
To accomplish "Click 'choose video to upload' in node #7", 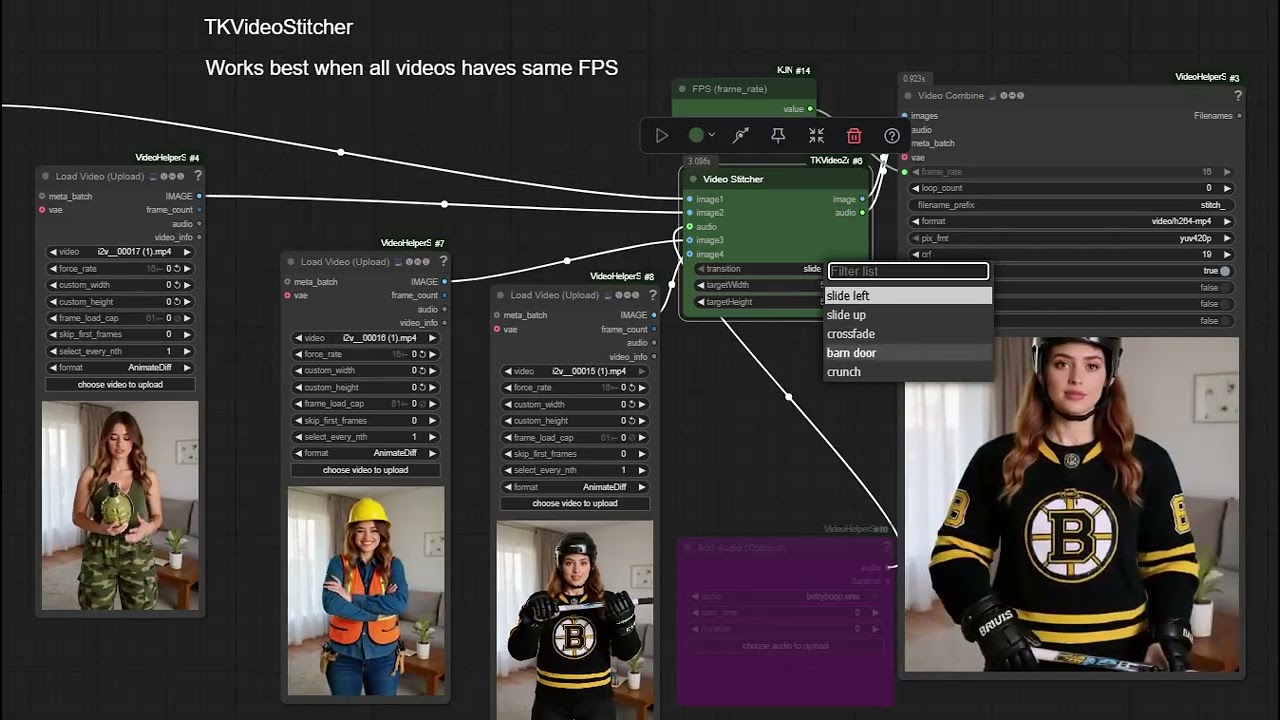I will [x=365, y=470].
